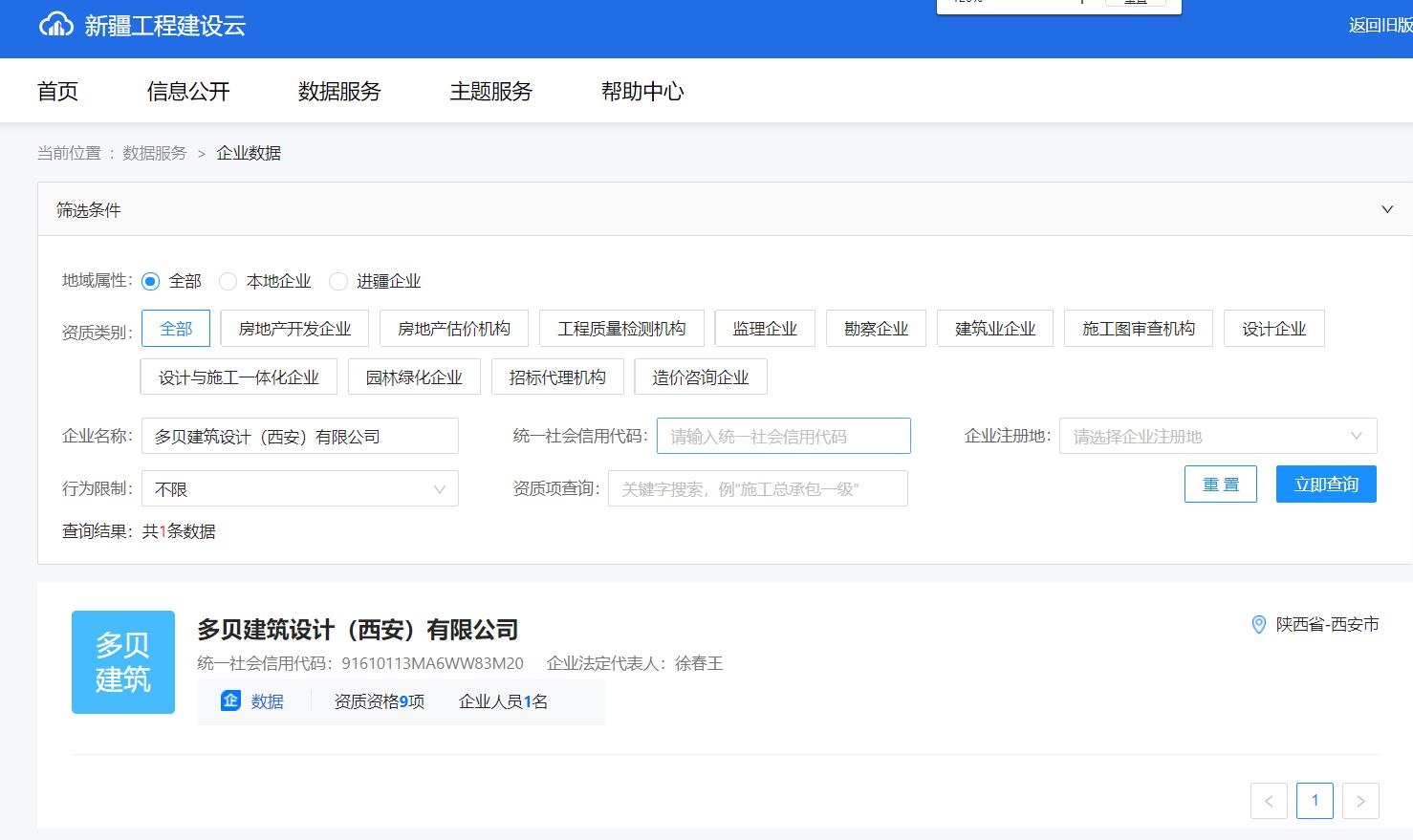Open the 行为限制 不限 dropdown

click(300, 488)
